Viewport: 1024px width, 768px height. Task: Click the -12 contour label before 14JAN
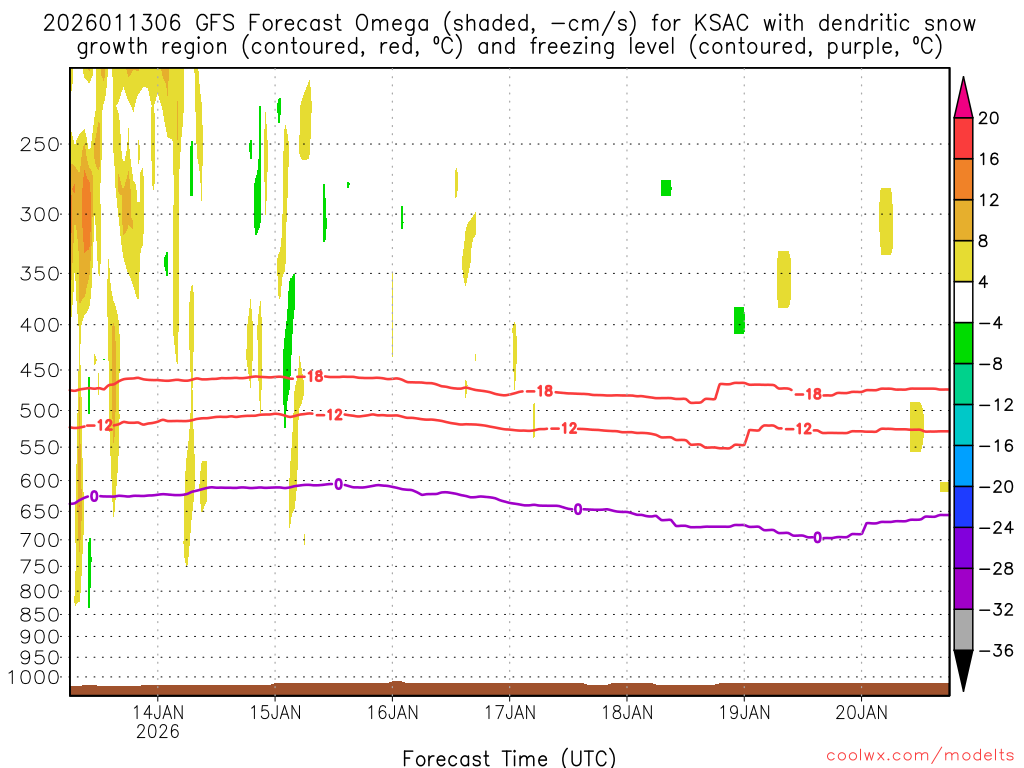tap(100, 425)
